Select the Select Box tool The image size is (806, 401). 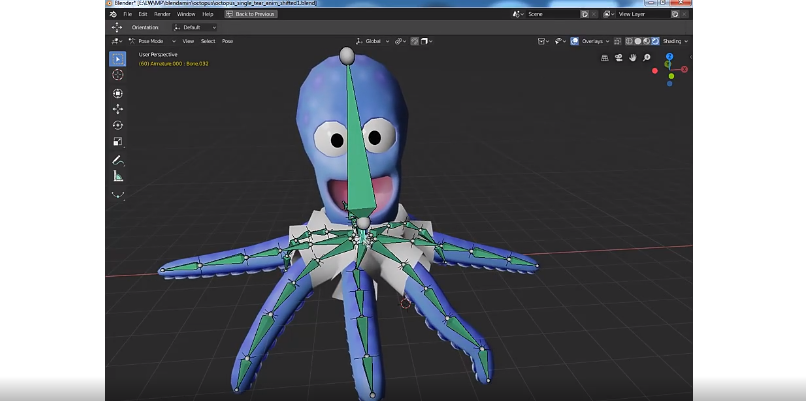pos(117,58)
